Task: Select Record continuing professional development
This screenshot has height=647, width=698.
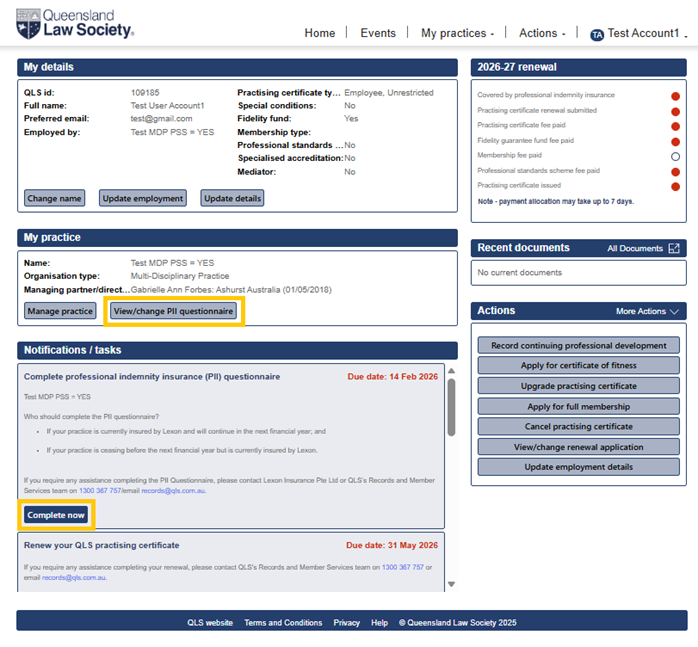Action: (578, 345)
